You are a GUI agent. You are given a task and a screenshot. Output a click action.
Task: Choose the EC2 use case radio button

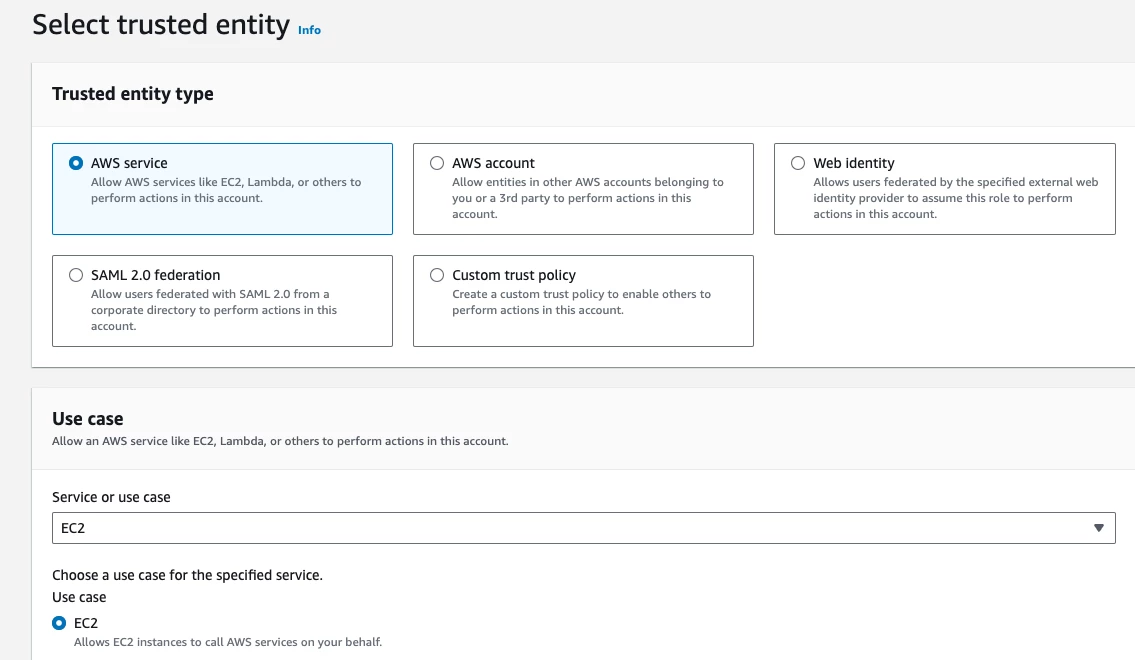59,623
